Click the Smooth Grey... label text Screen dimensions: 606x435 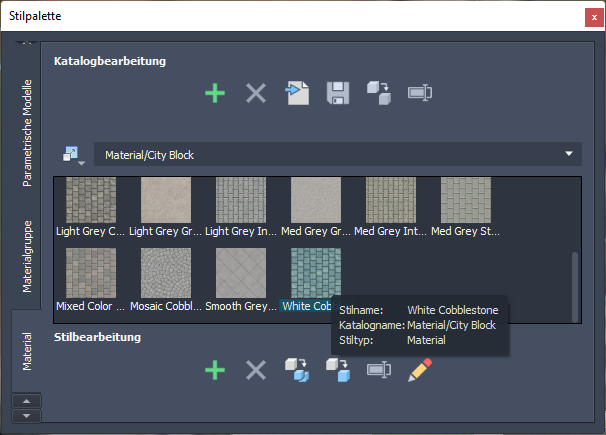(241, 306)
